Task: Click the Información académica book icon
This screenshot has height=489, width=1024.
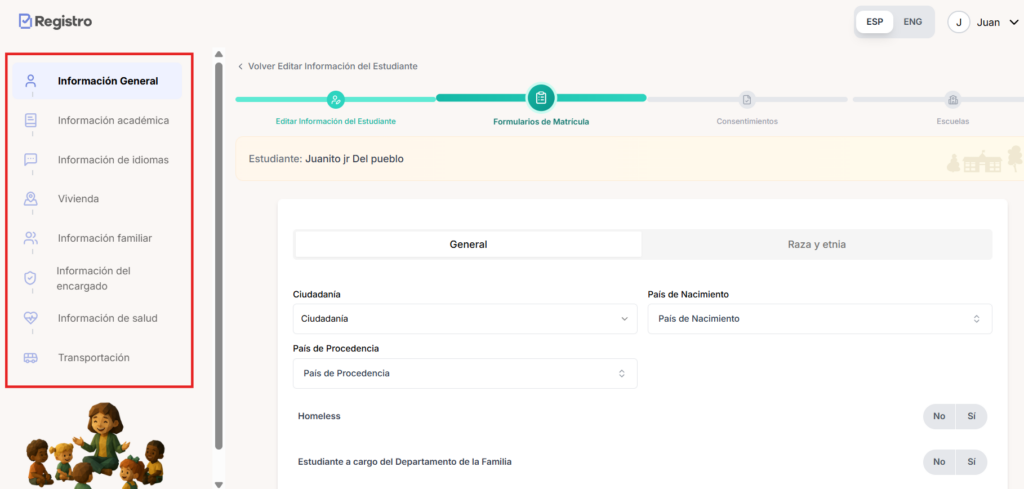Action: pyautogui.click(x=31, y=120)
